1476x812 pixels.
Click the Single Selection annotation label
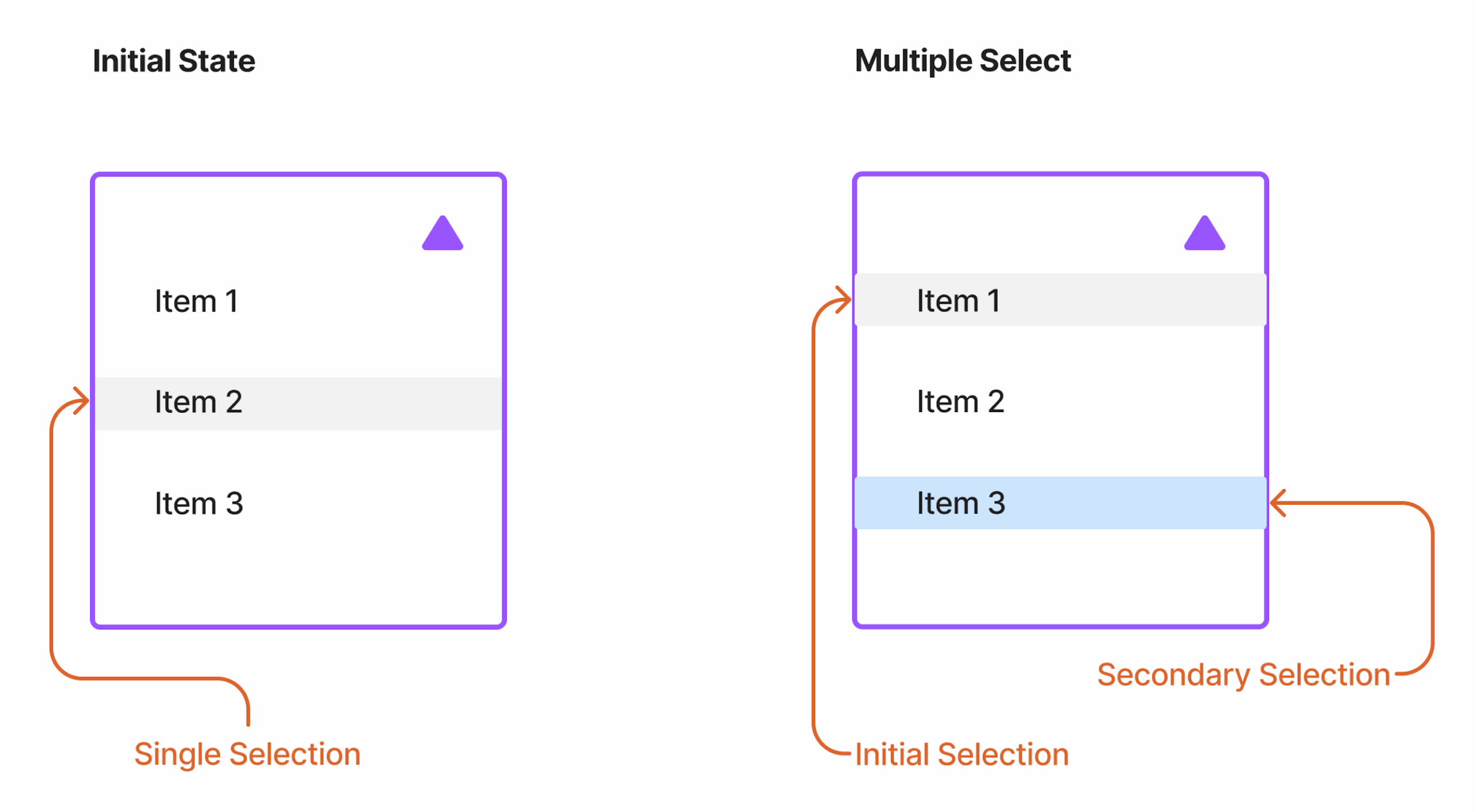(x=247, y=753)
